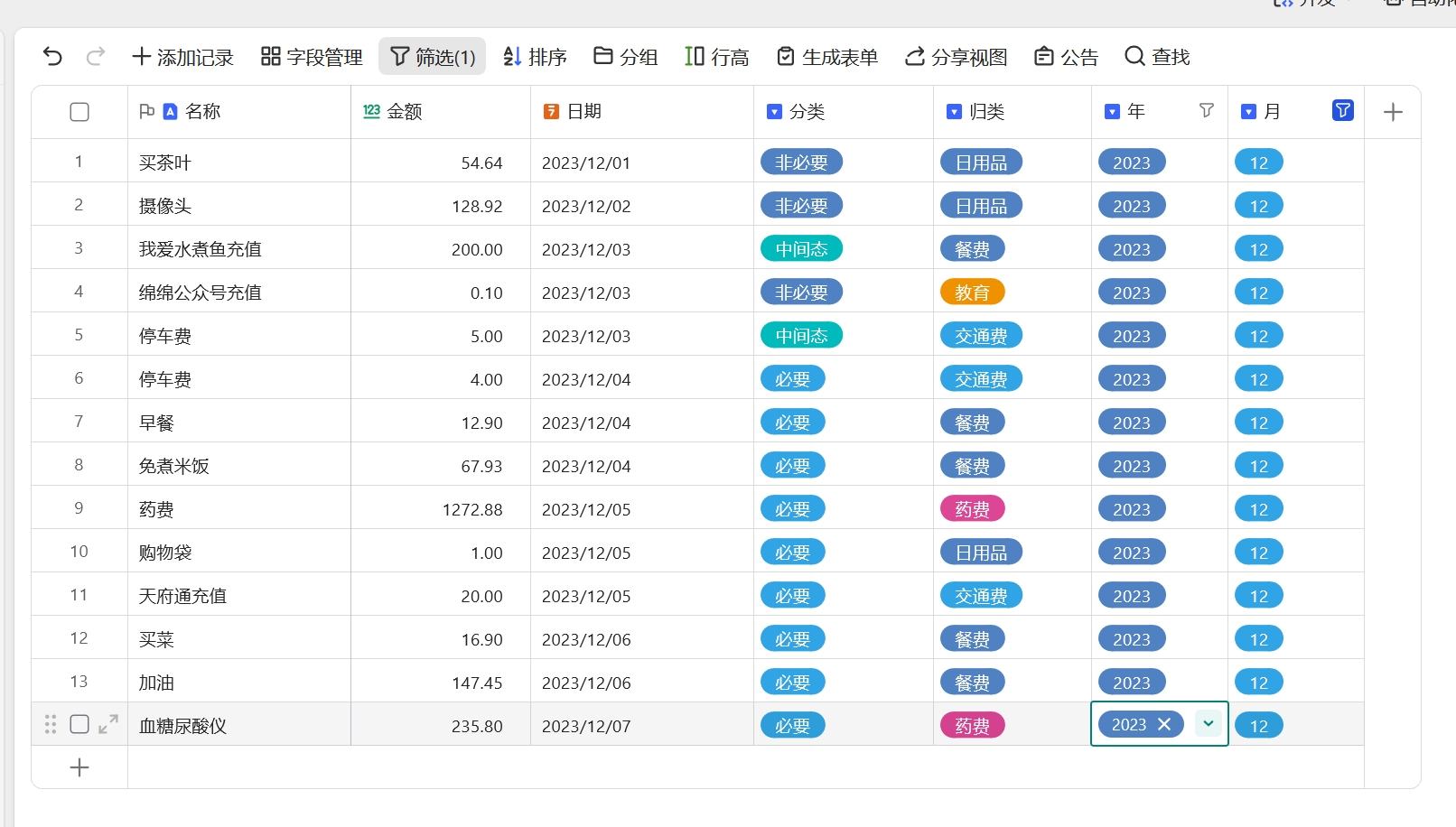The height and width of the screenshot is (827, 1456).
Task: Click the date 2023/12/07
Action: (586, 726)
